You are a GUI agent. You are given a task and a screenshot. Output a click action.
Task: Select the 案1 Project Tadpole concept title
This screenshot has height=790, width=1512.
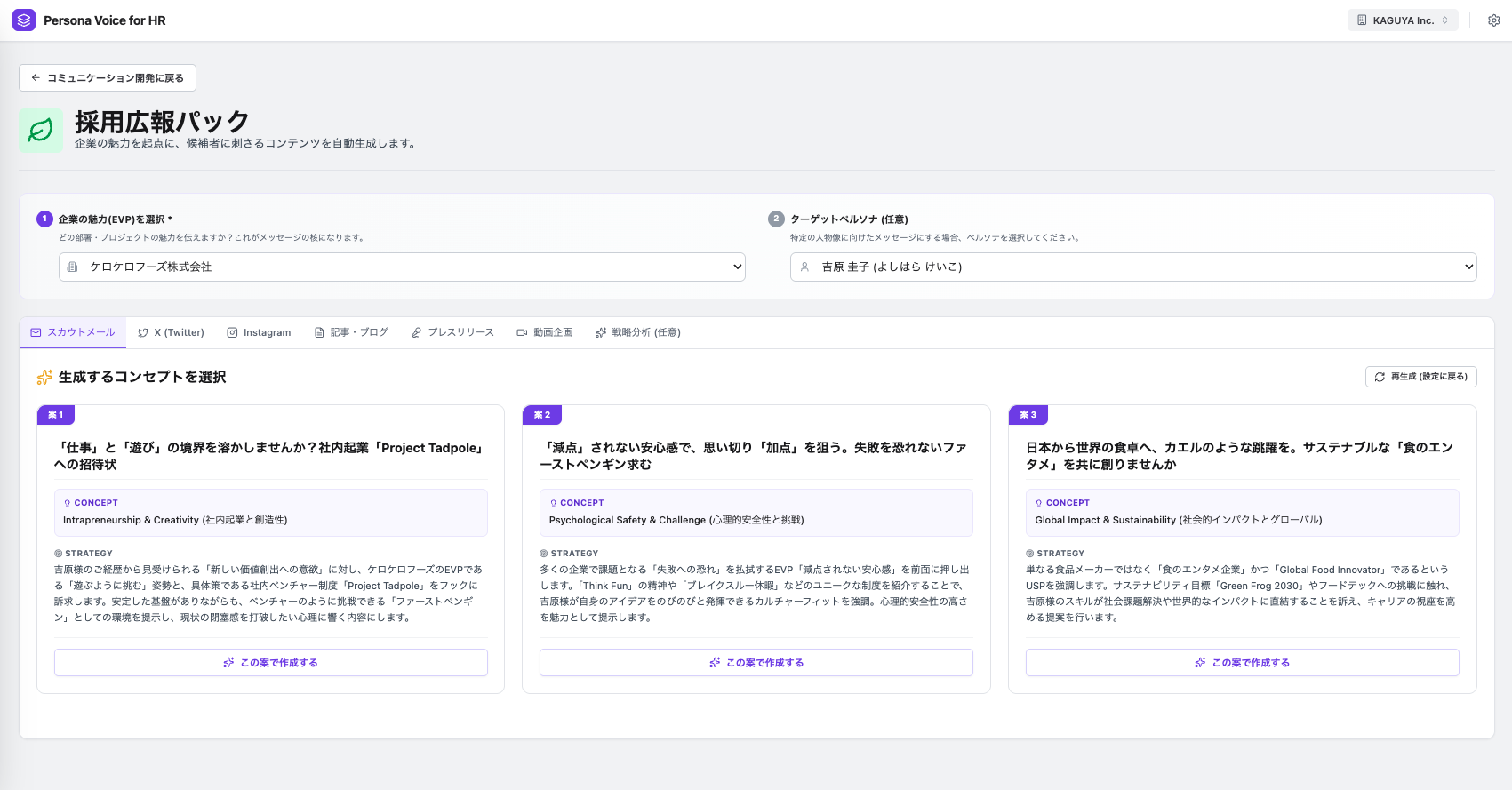tap(270, 456)
